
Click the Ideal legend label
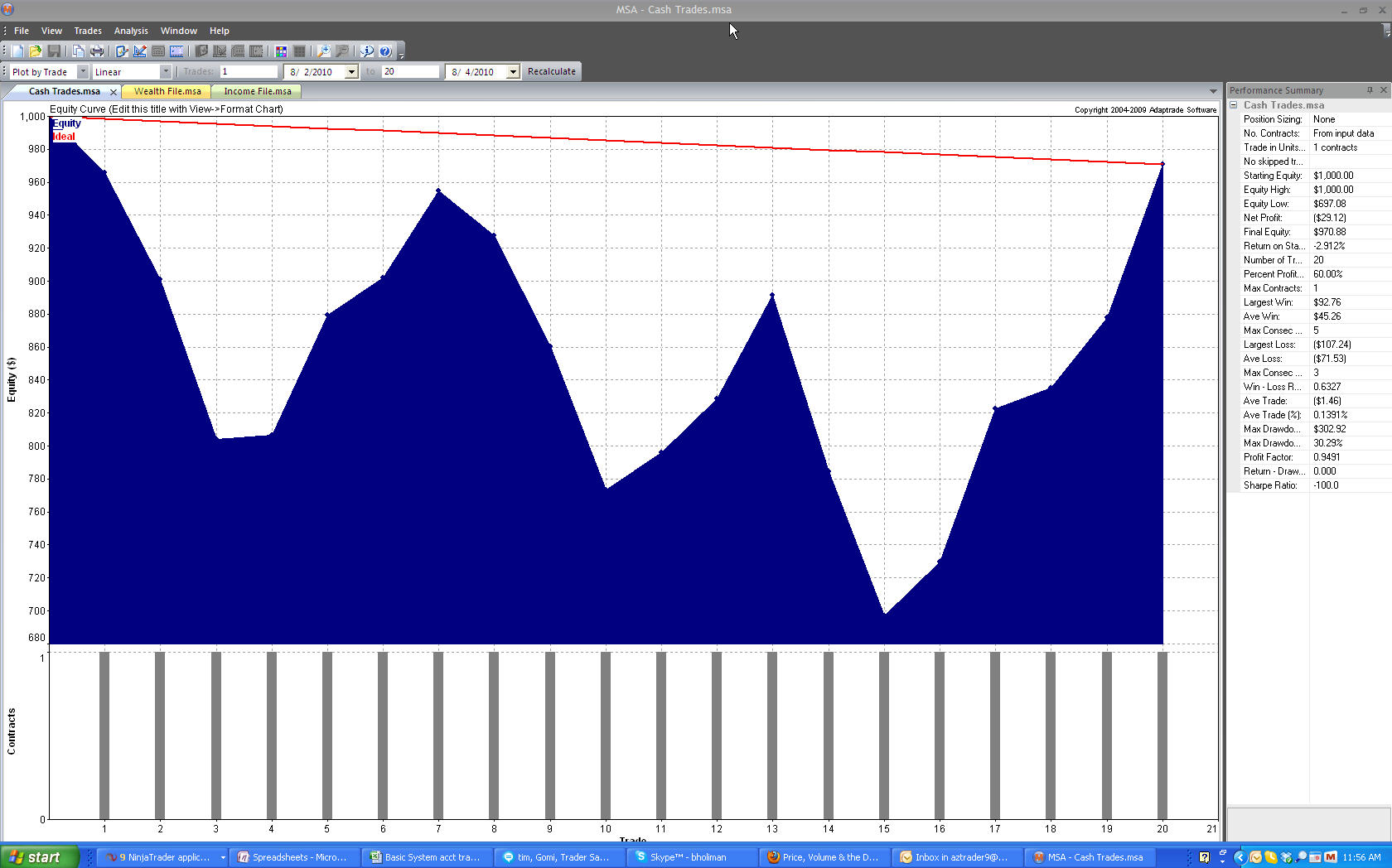tap(64, 137)
